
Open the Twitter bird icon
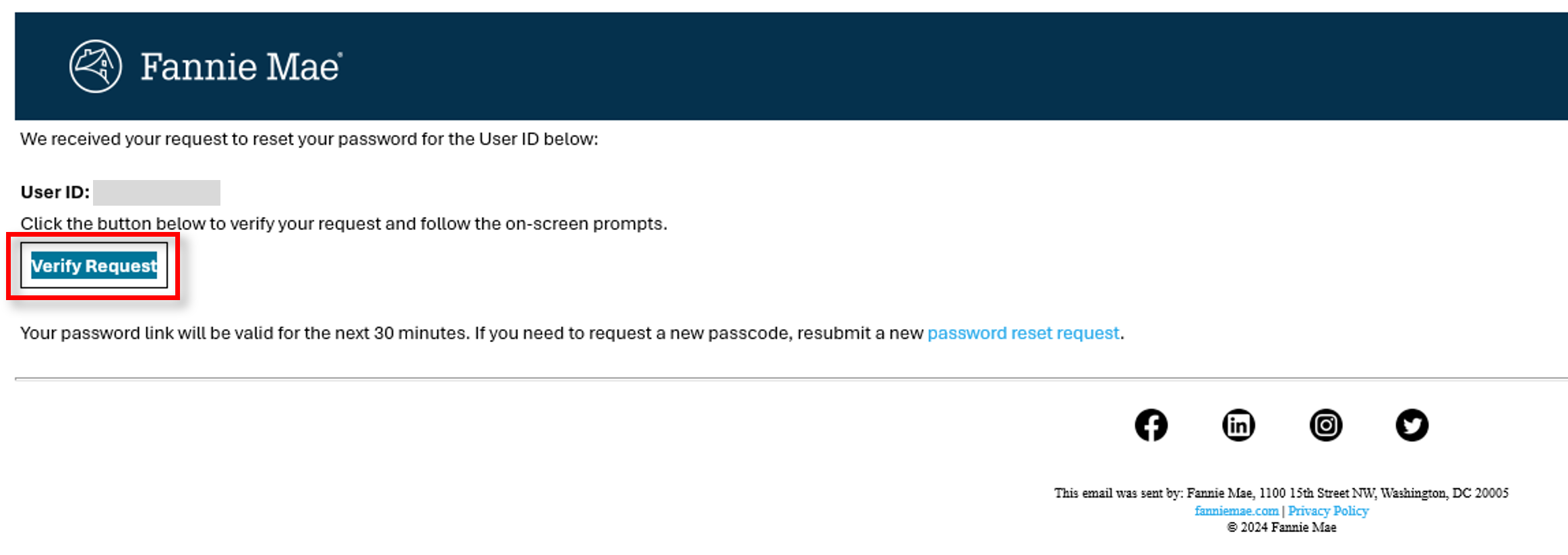click(x=1412, y=426)
